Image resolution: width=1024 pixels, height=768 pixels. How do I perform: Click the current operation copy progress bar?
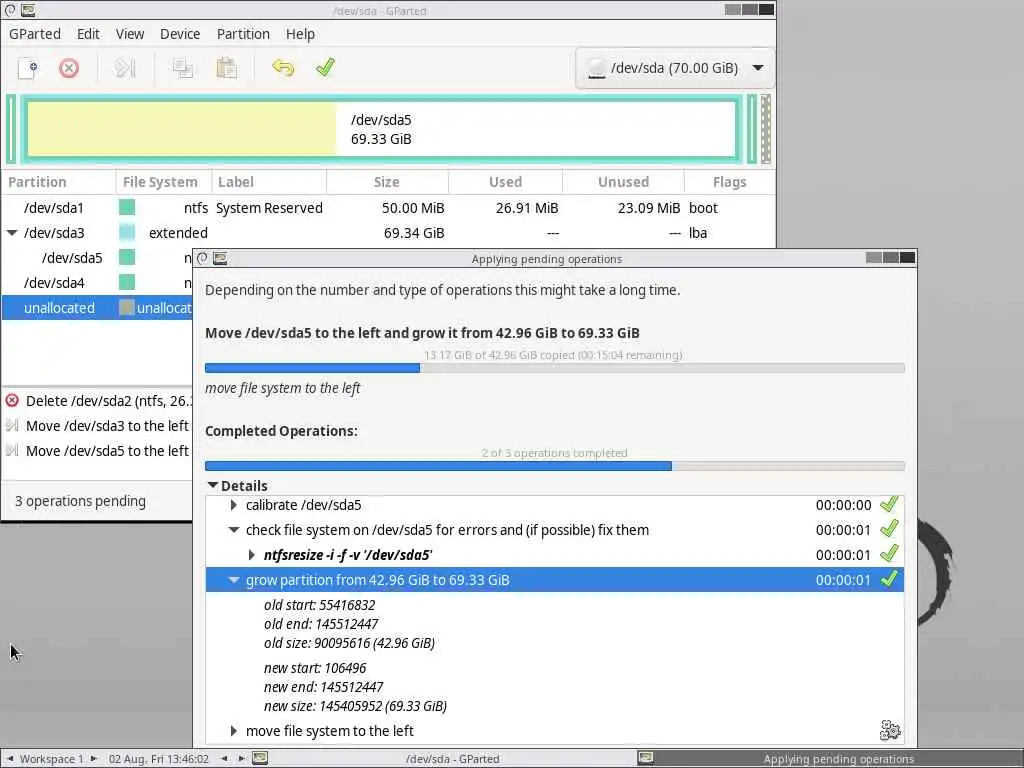tap(554, 368)
